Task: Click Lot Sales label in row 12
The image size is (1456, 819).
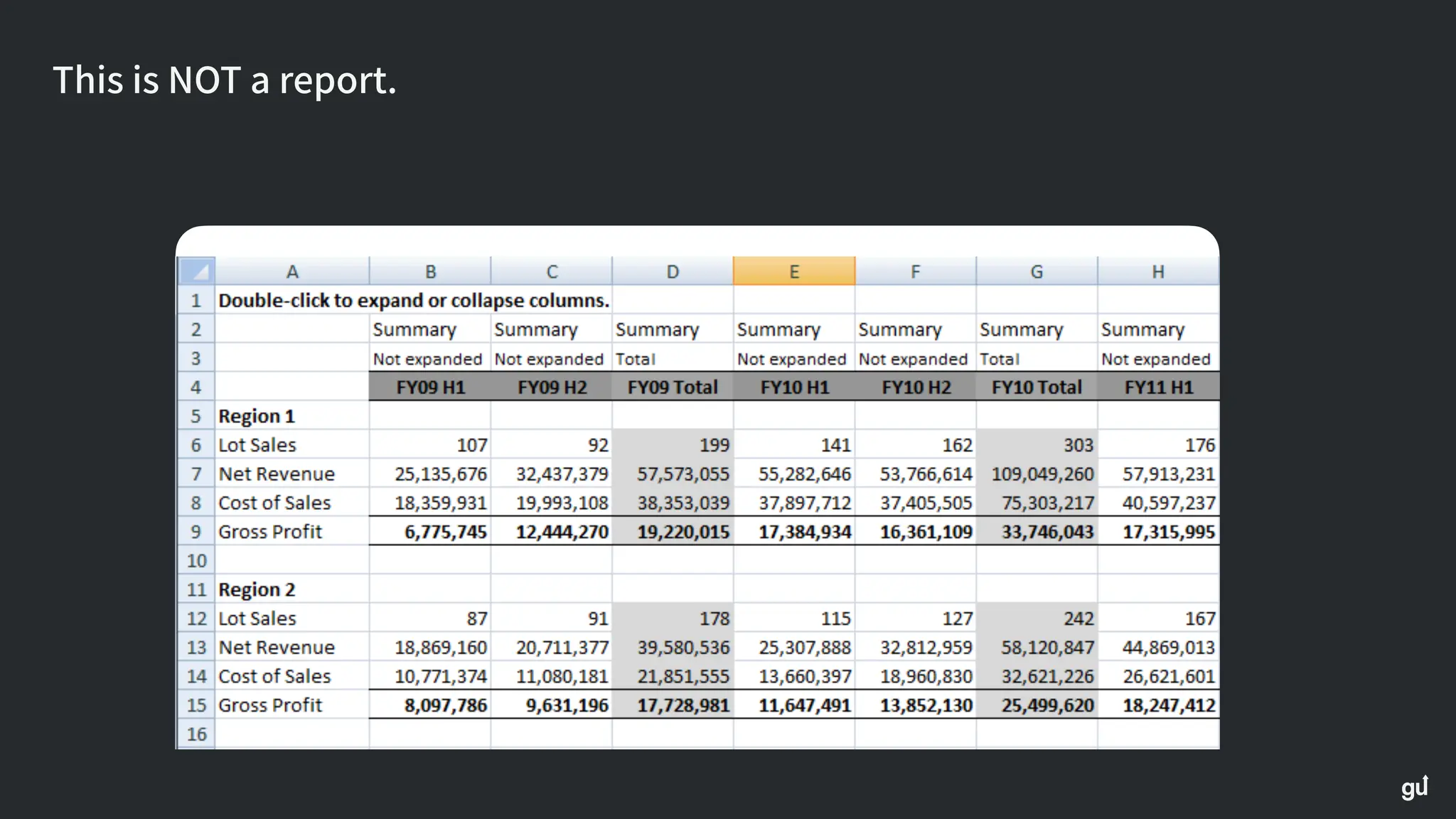Action: click(x=292, y=618)
